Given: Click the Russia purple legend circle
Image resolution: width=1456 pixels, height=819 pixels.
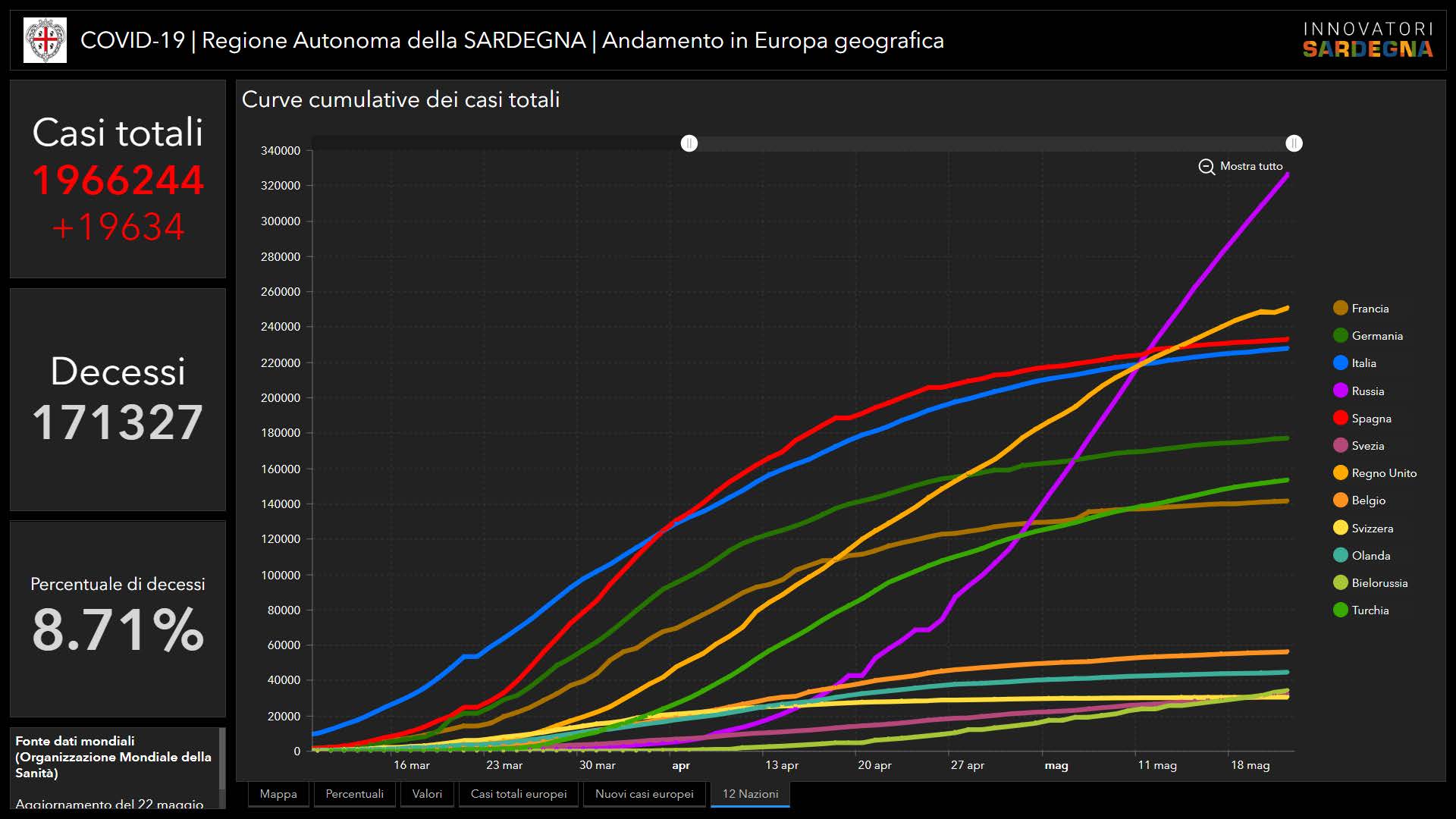Looking at the screenshot, I should [1341, 391].
